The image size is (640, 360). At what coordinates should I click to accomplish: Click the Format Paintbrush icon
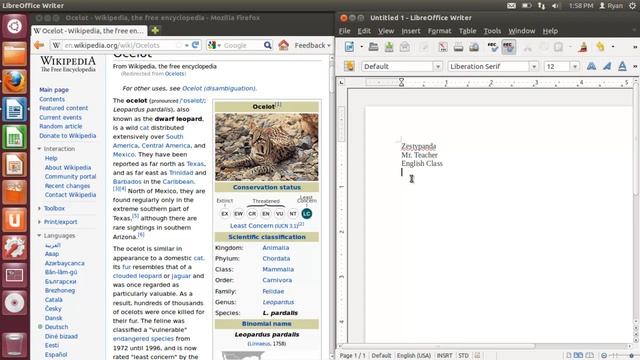click(583, 47)
